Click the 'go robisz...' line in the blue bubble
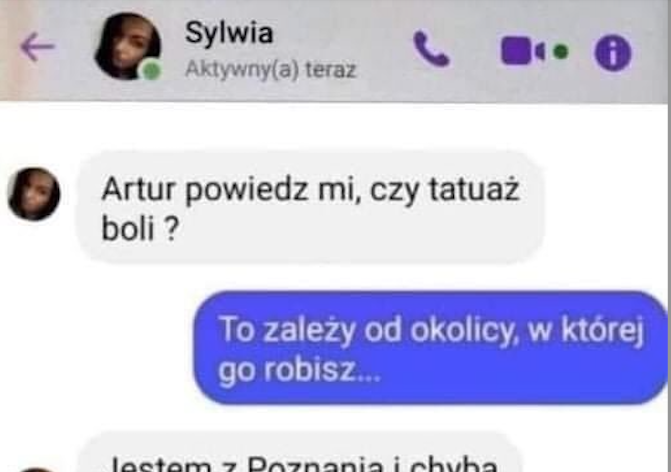This screenshot has width=671, height=472. point(299,369)
